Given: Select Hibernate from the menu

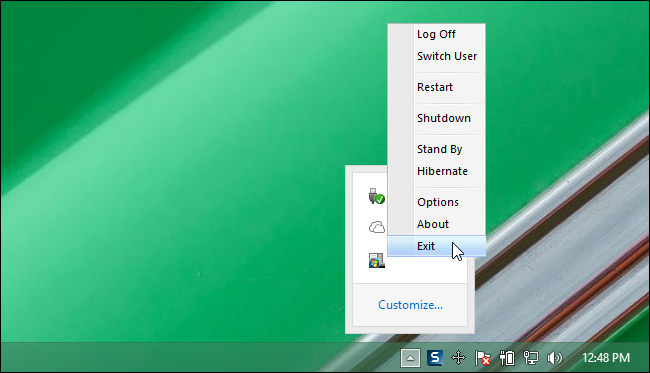Looking at the screenshot, I should click(436, 171).
